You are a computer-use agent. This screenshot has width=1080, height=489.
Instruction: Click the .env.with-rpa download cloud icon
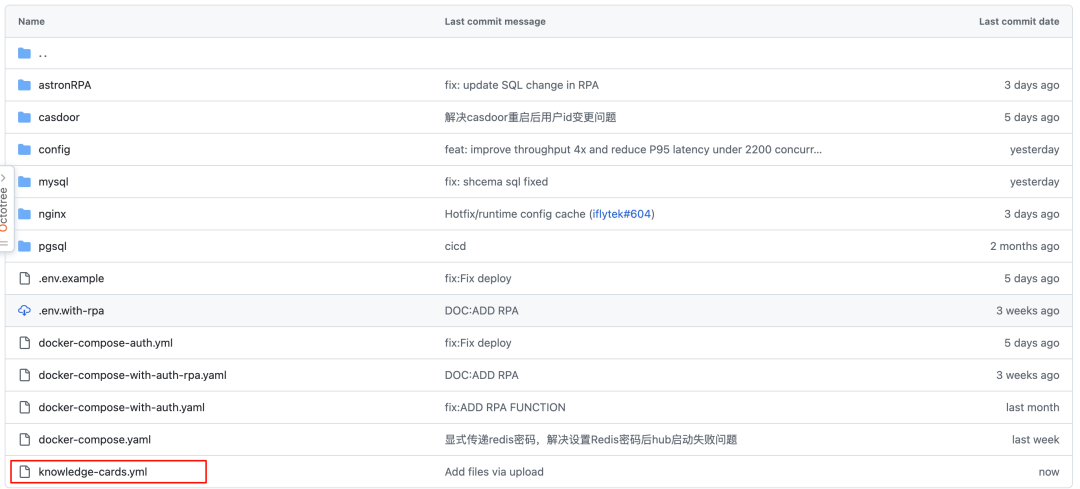(25, 310)
